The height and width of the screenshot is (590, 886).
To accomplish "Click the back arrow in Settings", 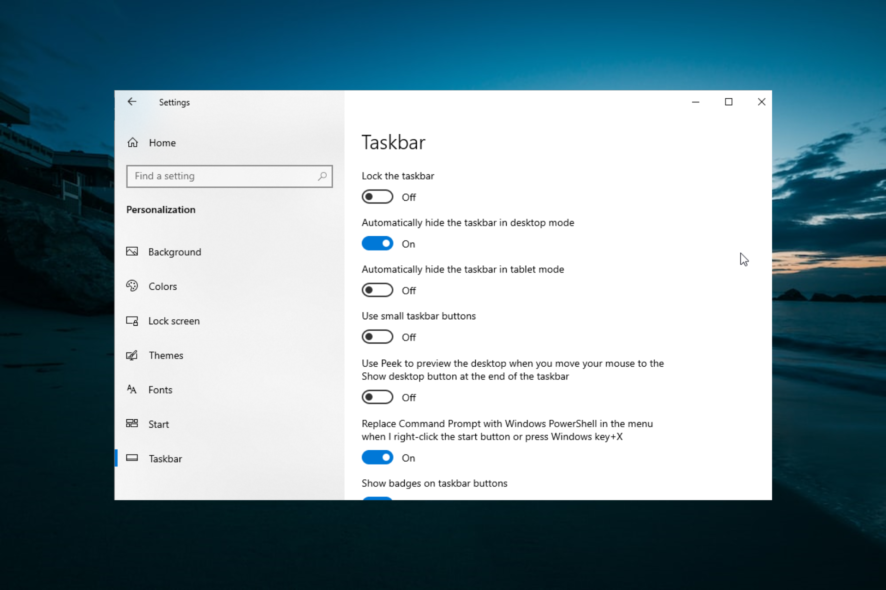I will 132,102.
